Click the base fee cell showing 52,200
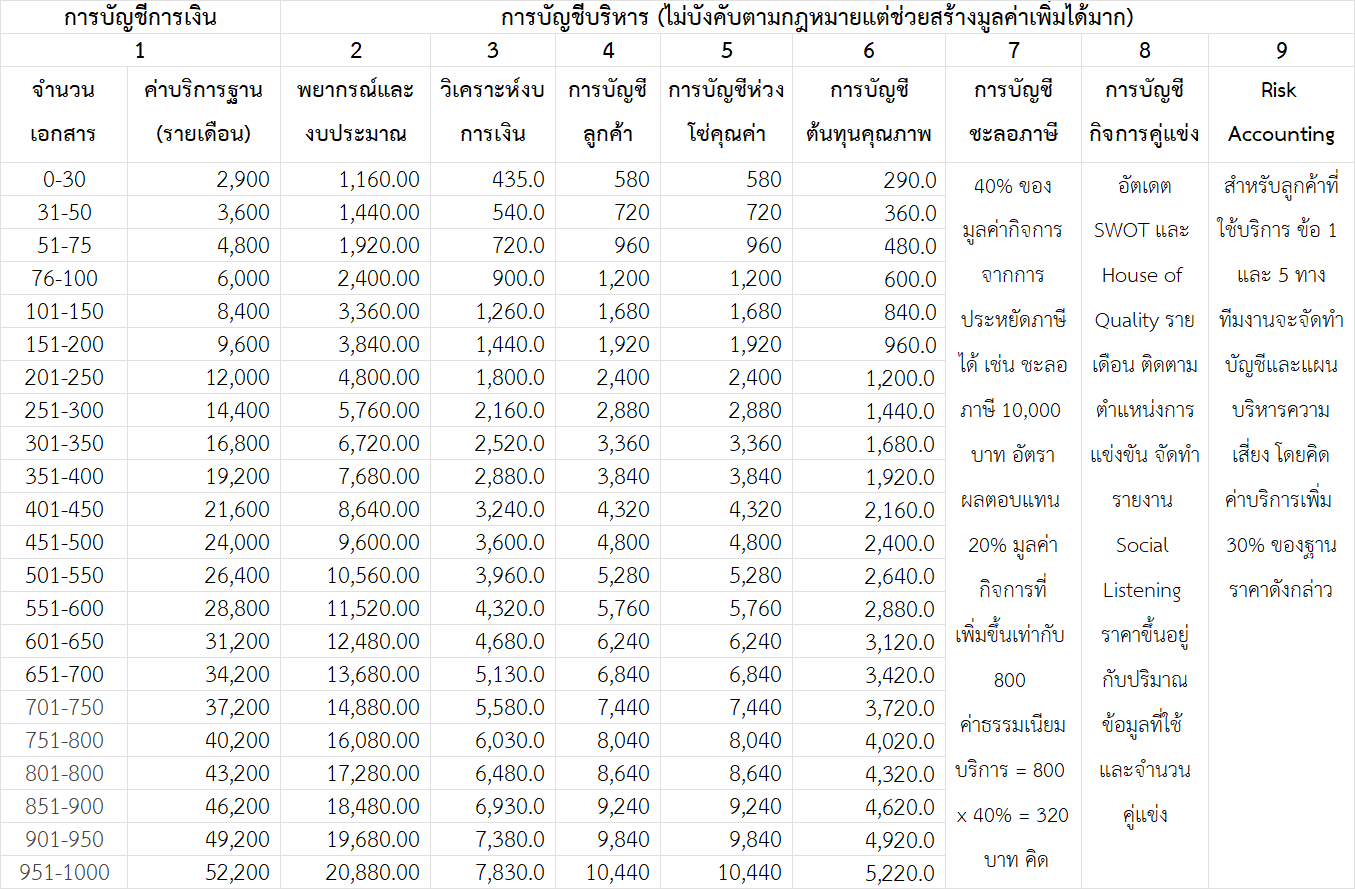This screenshot has height=889, width=1355. [x=237, y=873]
